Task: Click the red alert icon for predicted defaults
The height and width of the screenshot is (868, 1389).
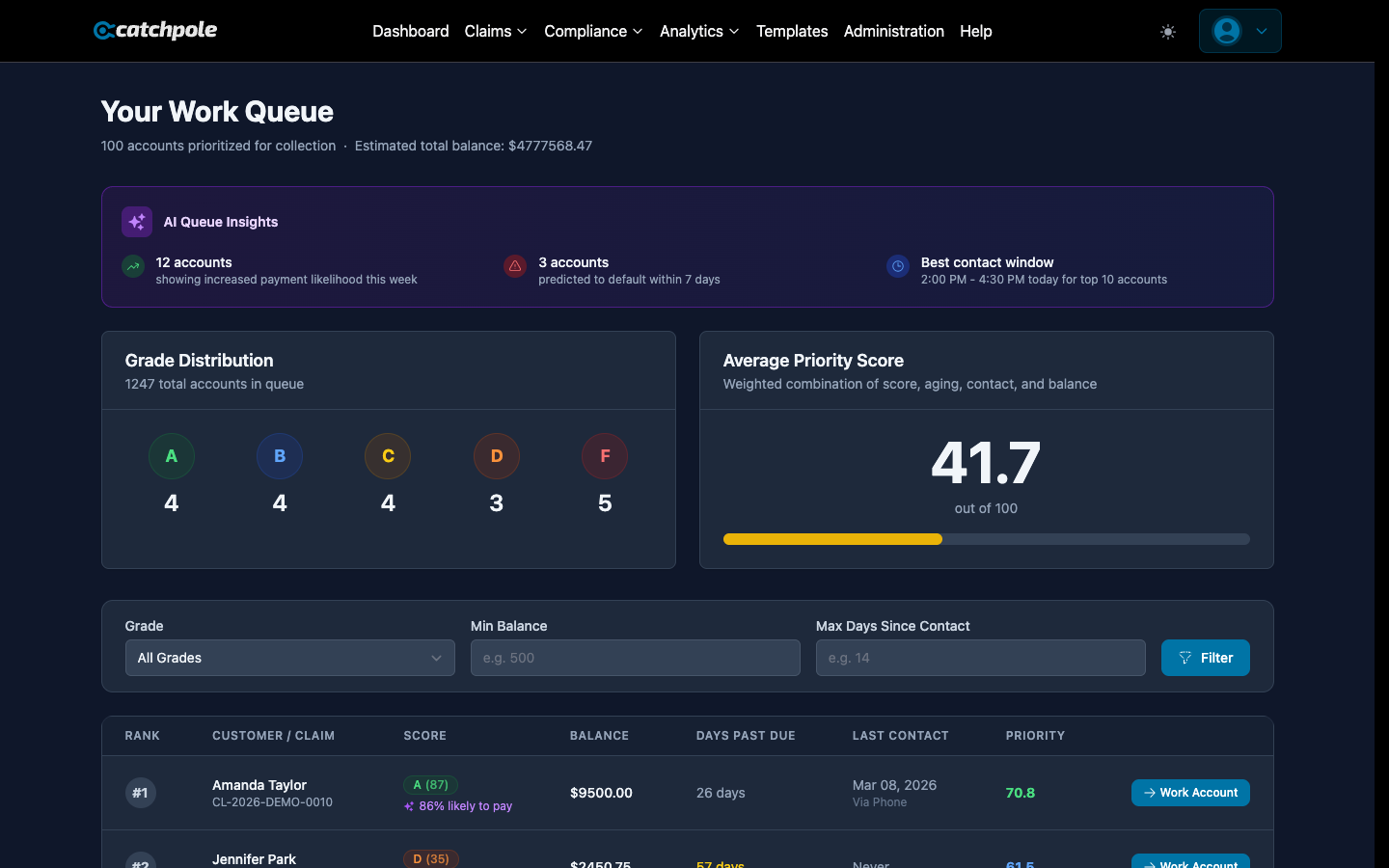Action: click(x=514, y=266)
